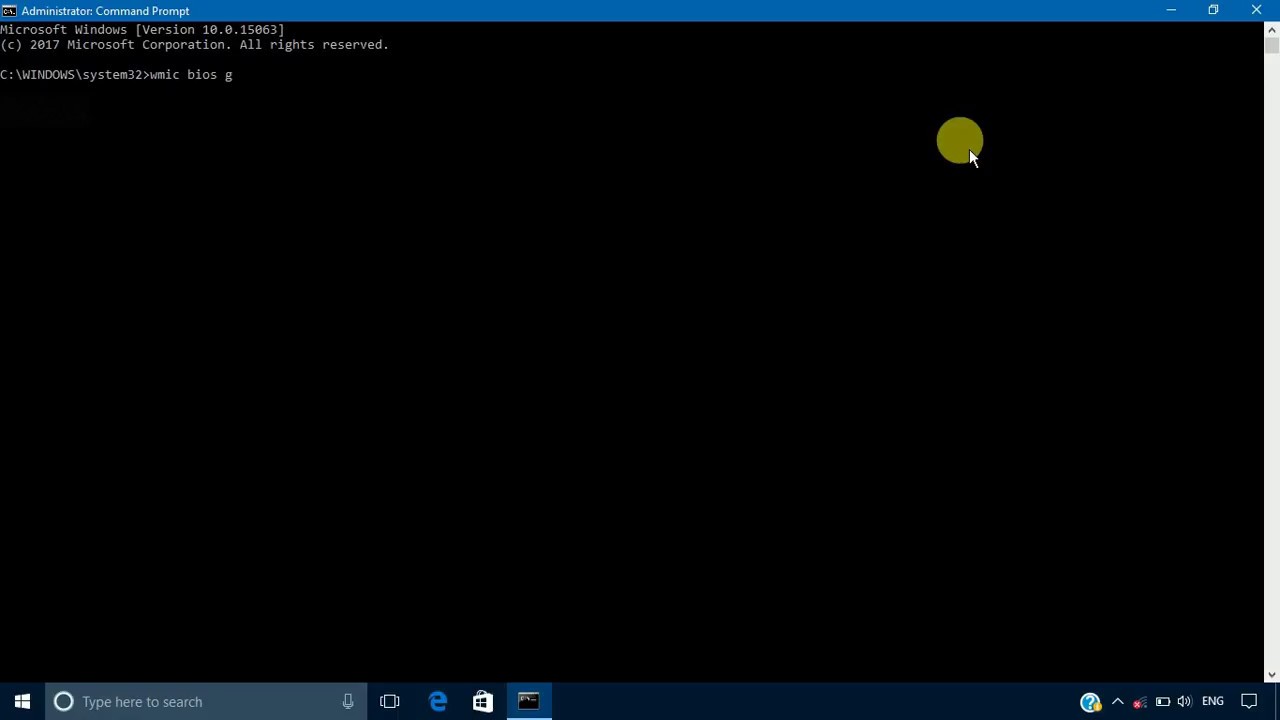The image size is (1280, 720).
Task: Check the battery status tray icon
Action: [x=1163, y=702]
